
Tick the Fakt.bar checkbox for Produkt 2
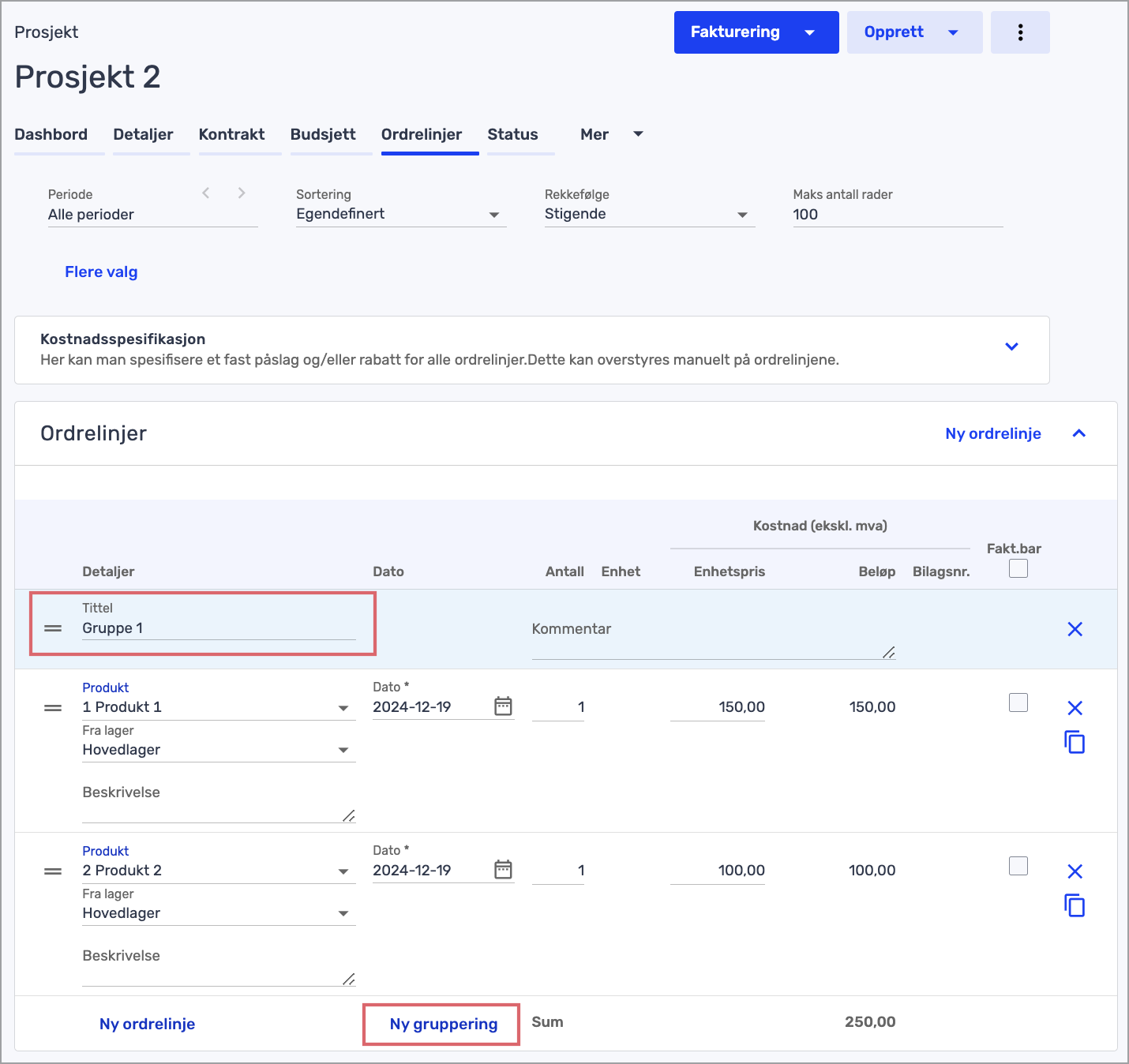(x=1018, y=866)
